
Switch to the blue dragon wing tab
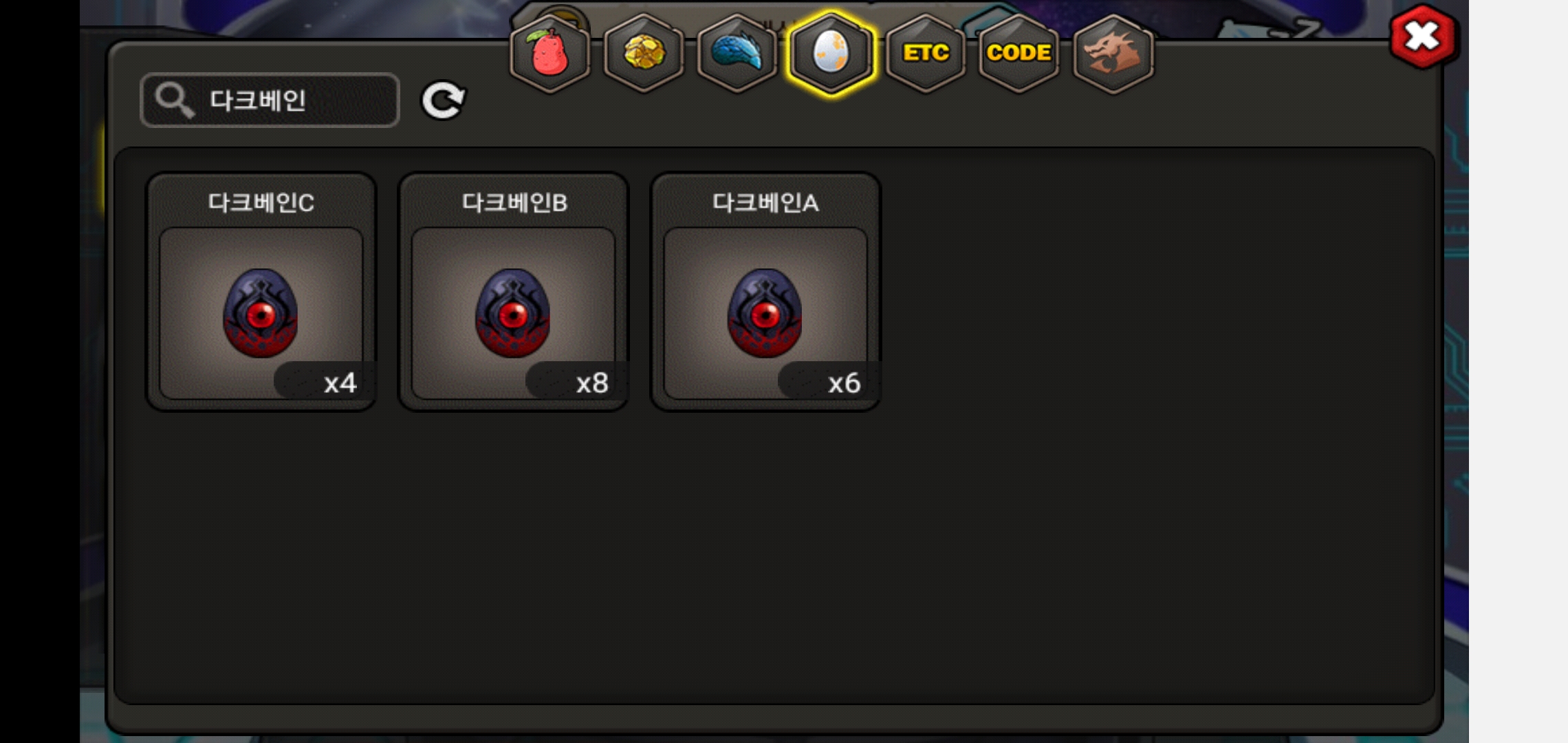(x=737, y=54)
